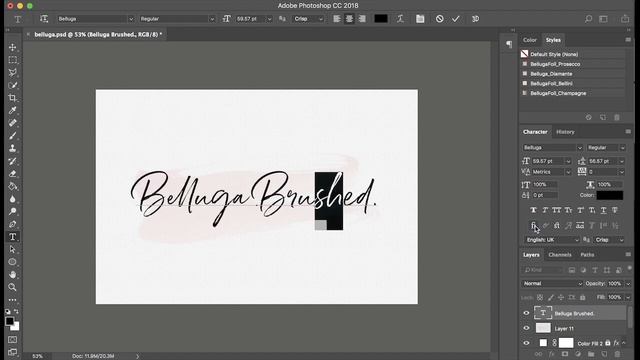Screen dimensions: 640x360
Task: Select the Brush tool
Action: click(x=13, y=136)
